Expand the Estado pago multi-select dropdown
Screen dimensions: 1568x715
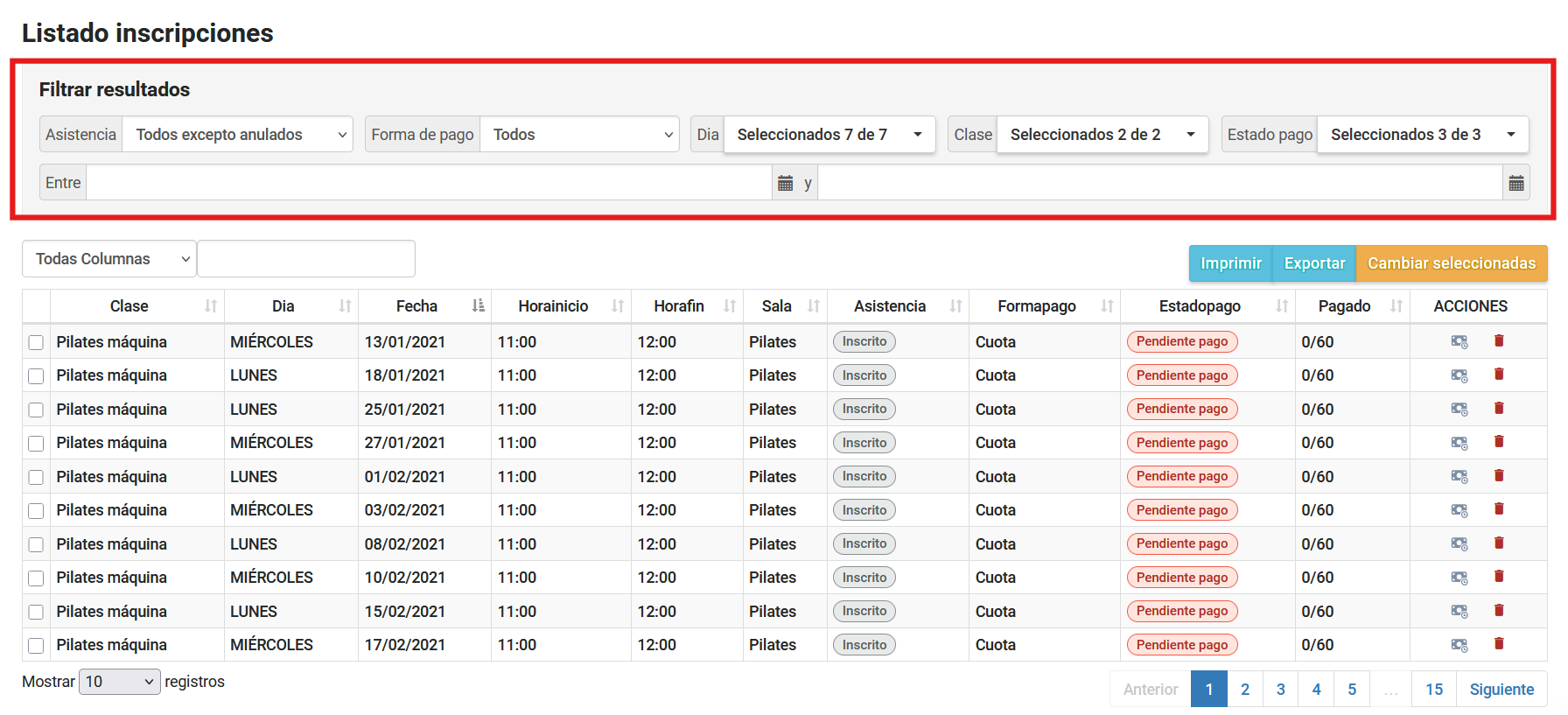click(x=1422, y=135)
